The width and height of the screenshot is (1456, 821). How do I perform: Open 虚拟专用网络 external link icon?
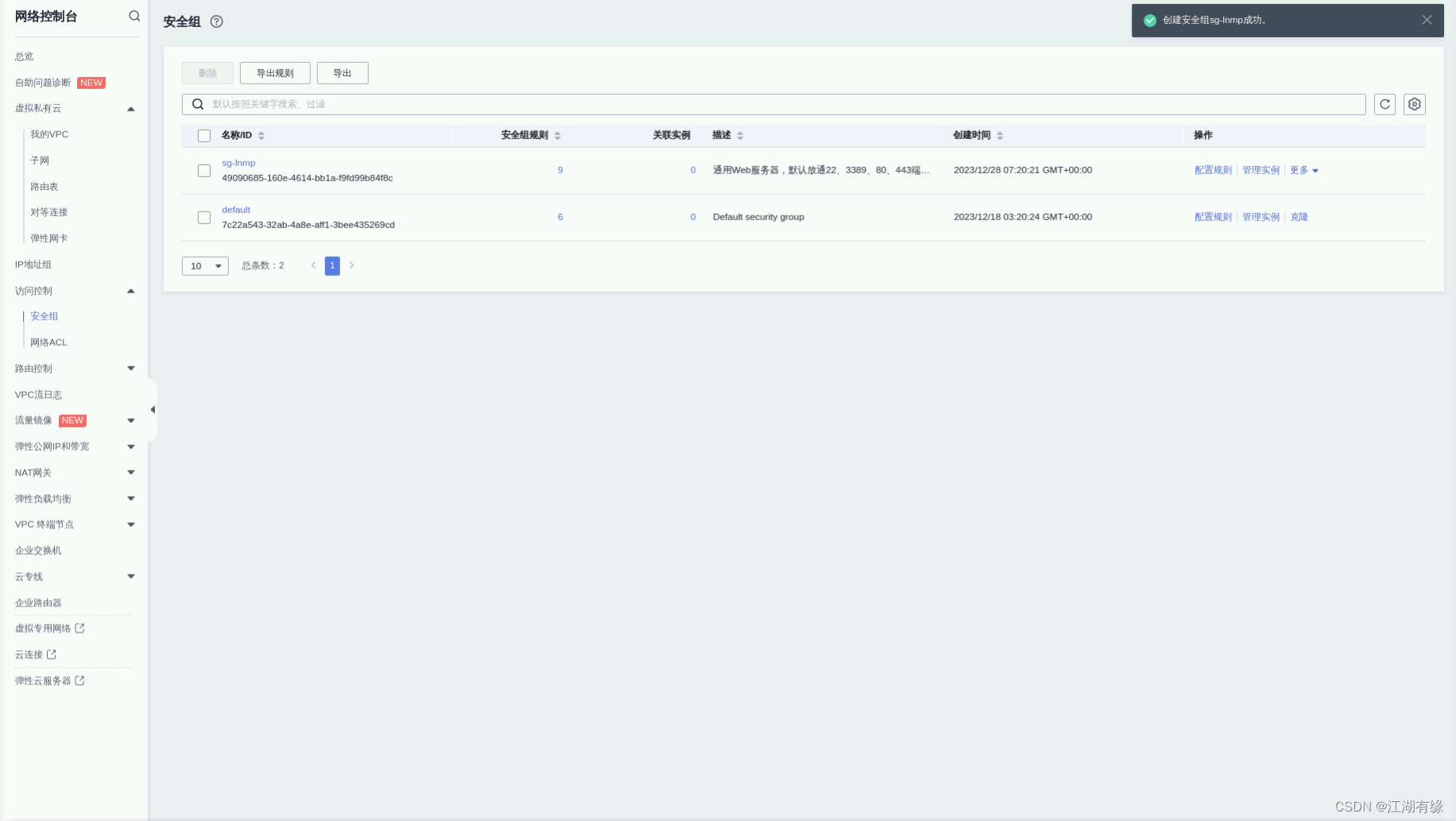point(79,628)
